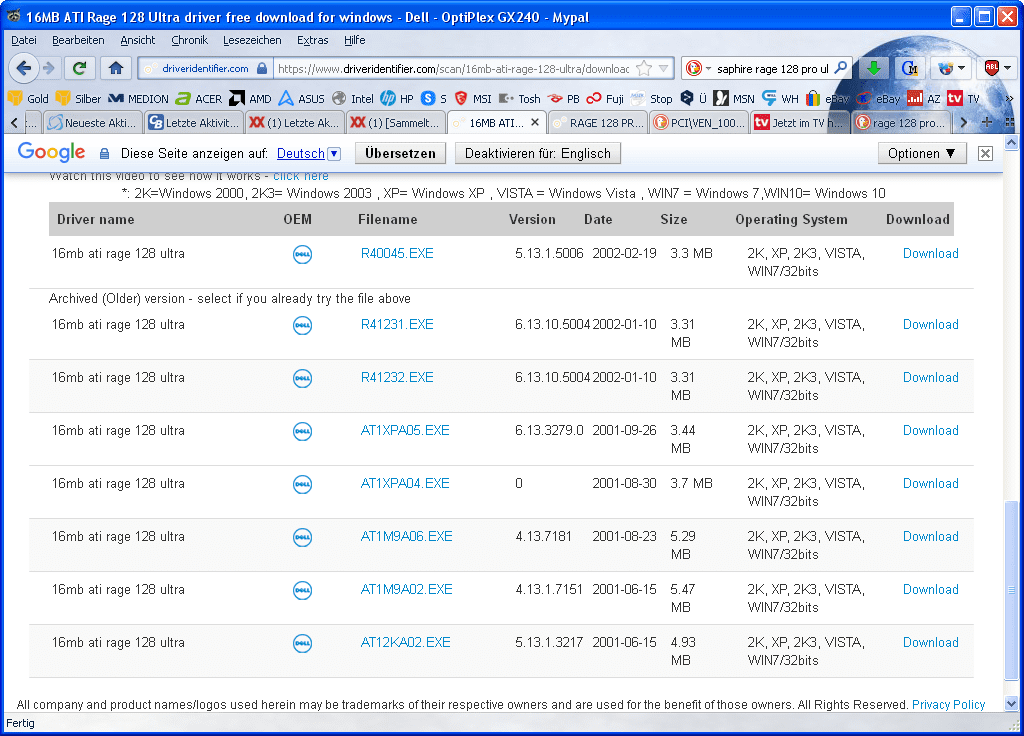Screen dimensions: 1024x736
Task: Open the translation language dropdown next to Deutsch
Action: pyautogui.click(x=334, y=153)
